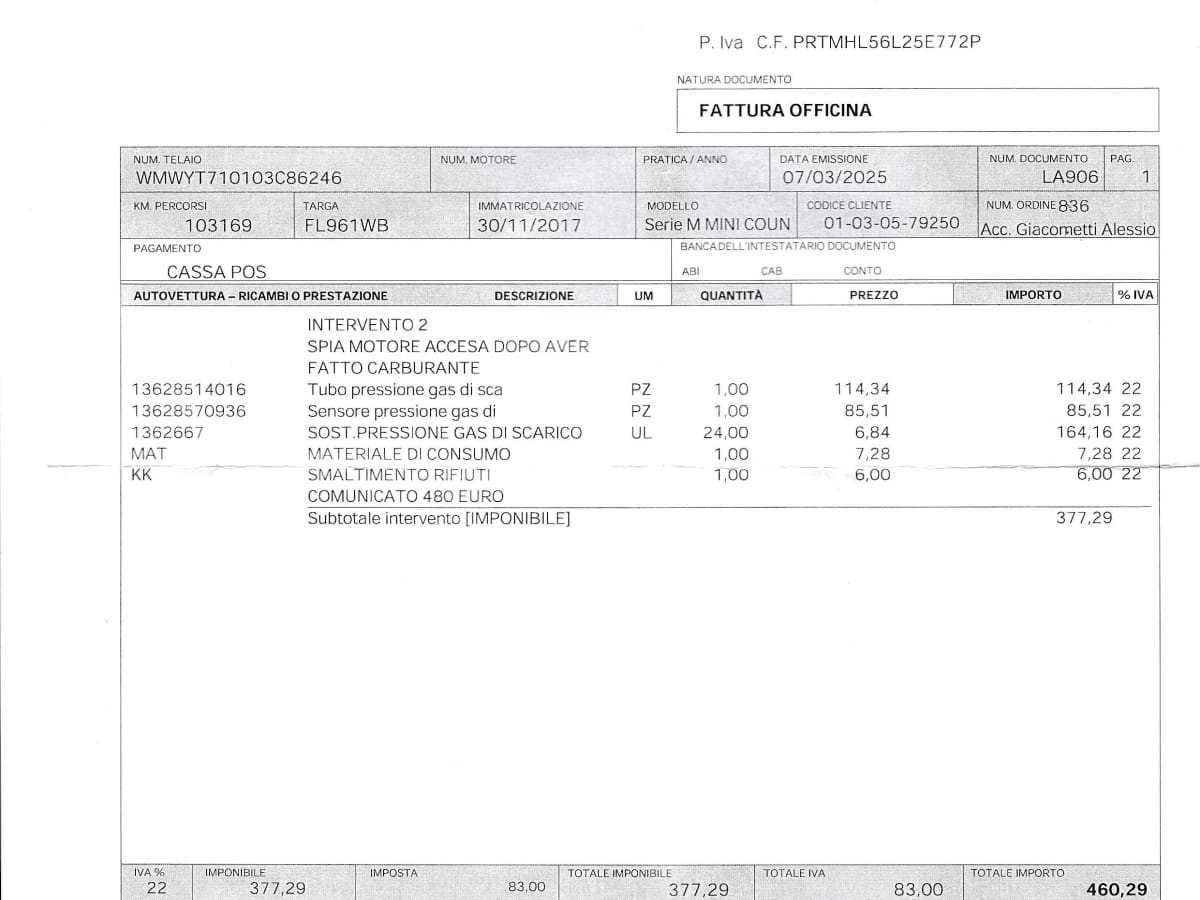Select document number LA906
This screenshot has height=900, width=1200.
(x=1069, y=177)
